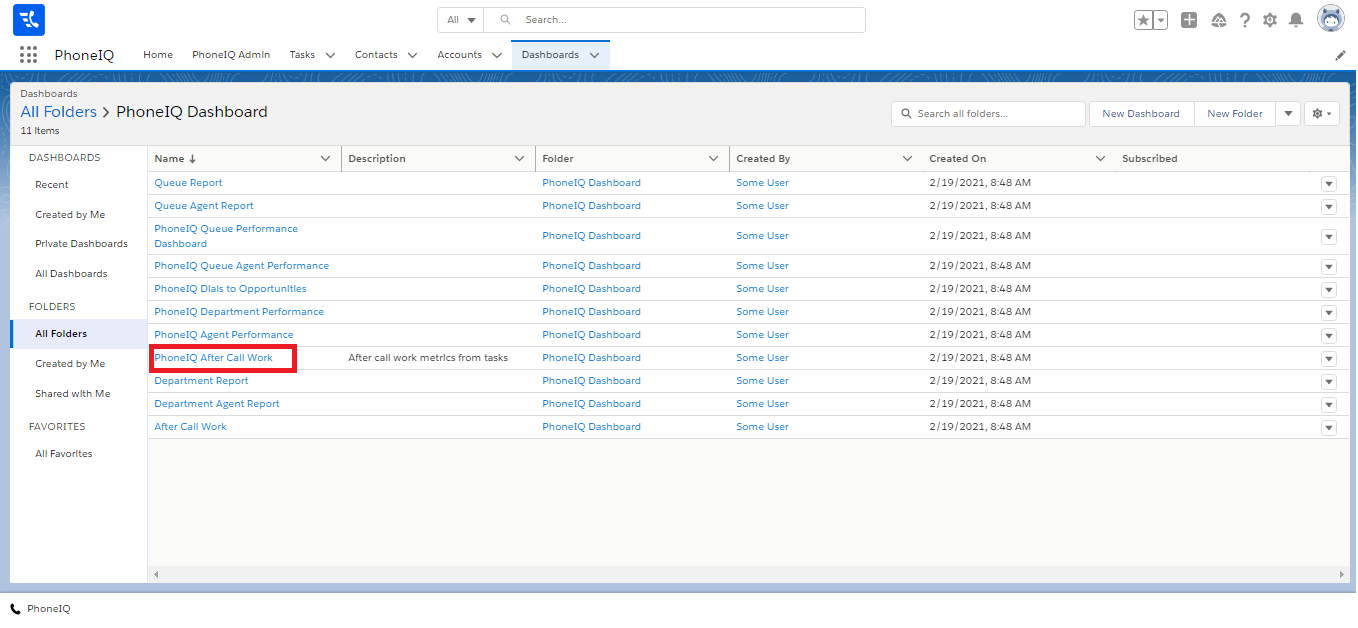This screenshot has height=628, width=1358.
Task: Open the PhoneIQ After Call Work dashboard
Action: point(213,358)
